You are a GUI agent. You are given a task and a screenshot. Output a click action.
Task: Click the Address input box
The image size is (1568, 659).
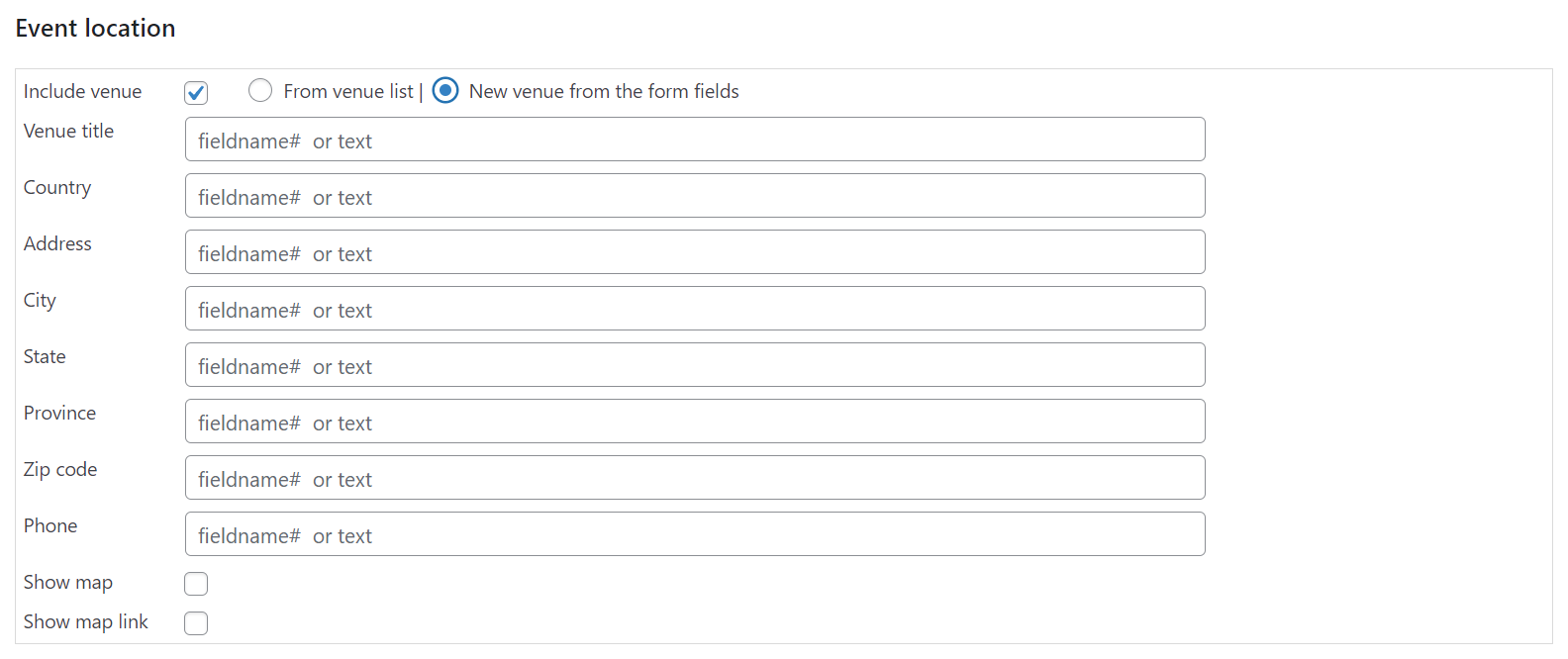tap(694, 252)
